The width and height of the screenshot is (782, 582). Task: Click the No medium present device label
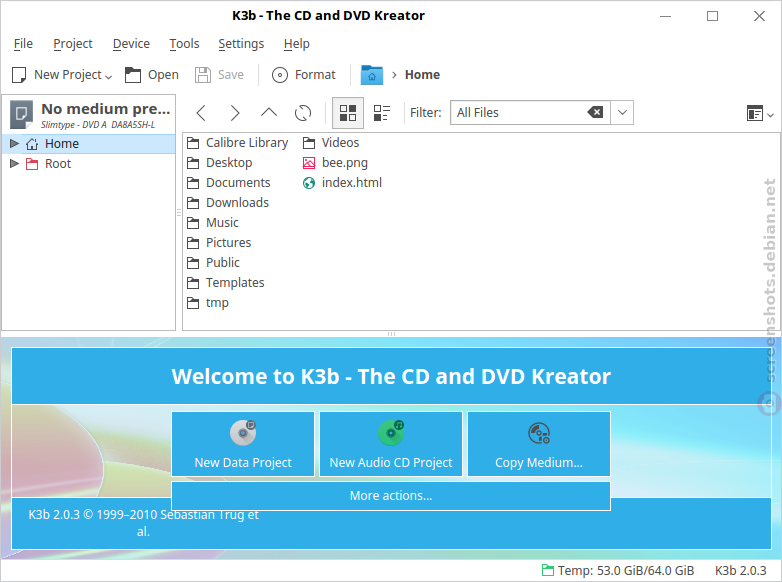[106, 109]
